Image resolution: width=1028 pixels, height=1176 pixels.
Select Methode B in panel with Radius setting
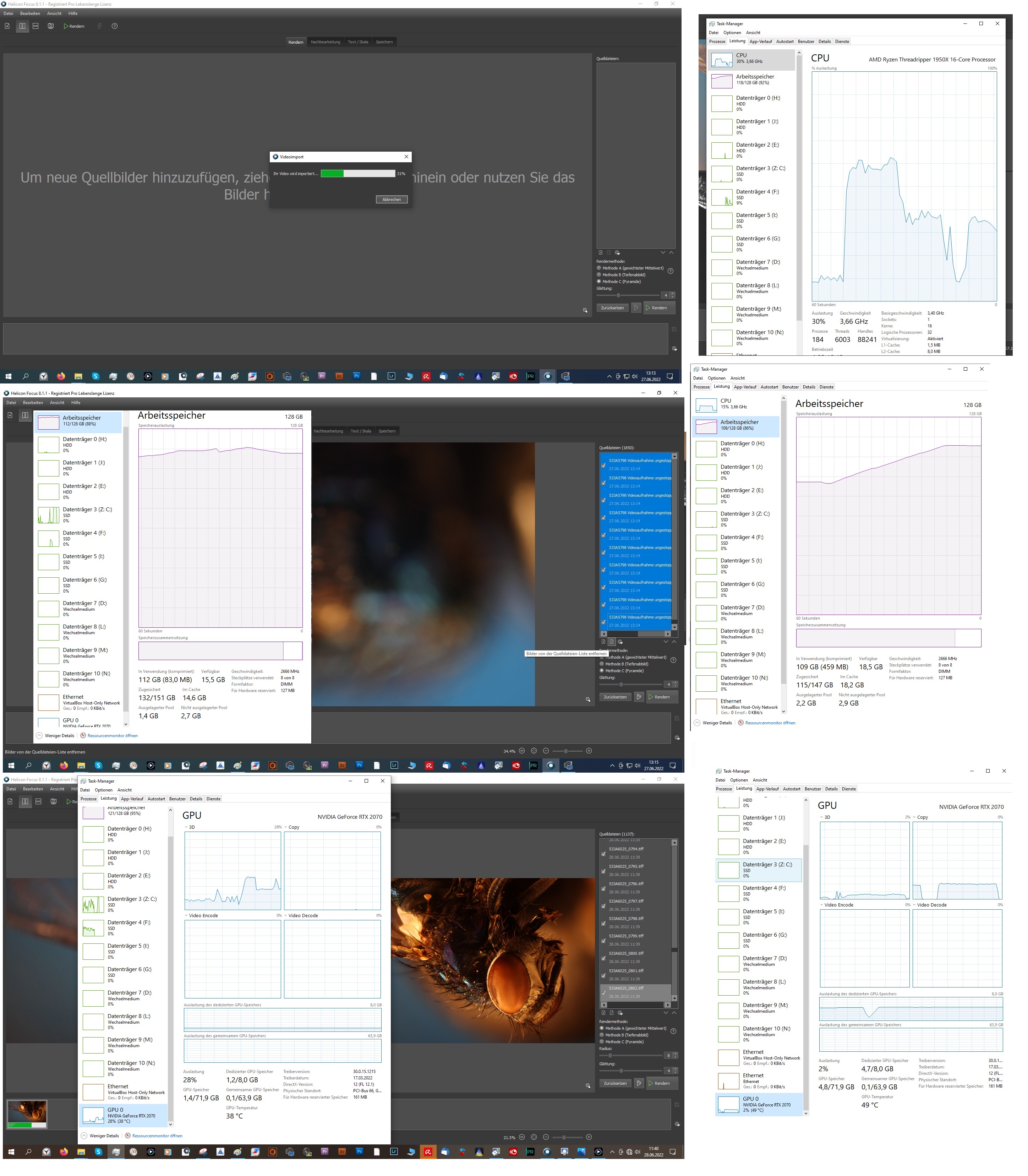coord(602,1035)
